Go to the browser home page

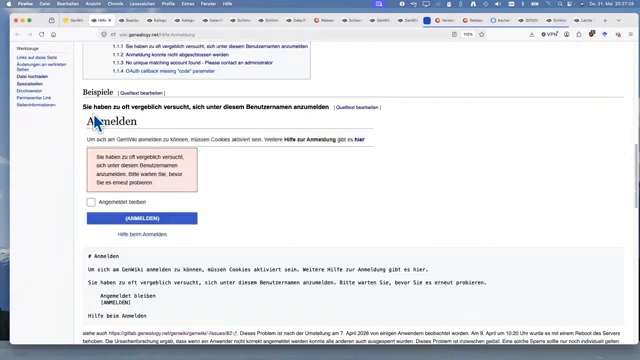[53, 35]
